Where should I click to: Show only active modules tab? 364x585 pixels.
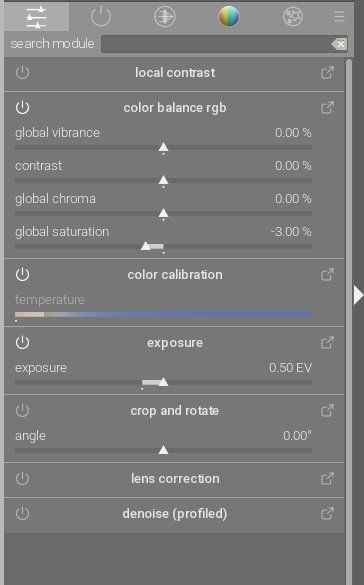coord(101,17)
